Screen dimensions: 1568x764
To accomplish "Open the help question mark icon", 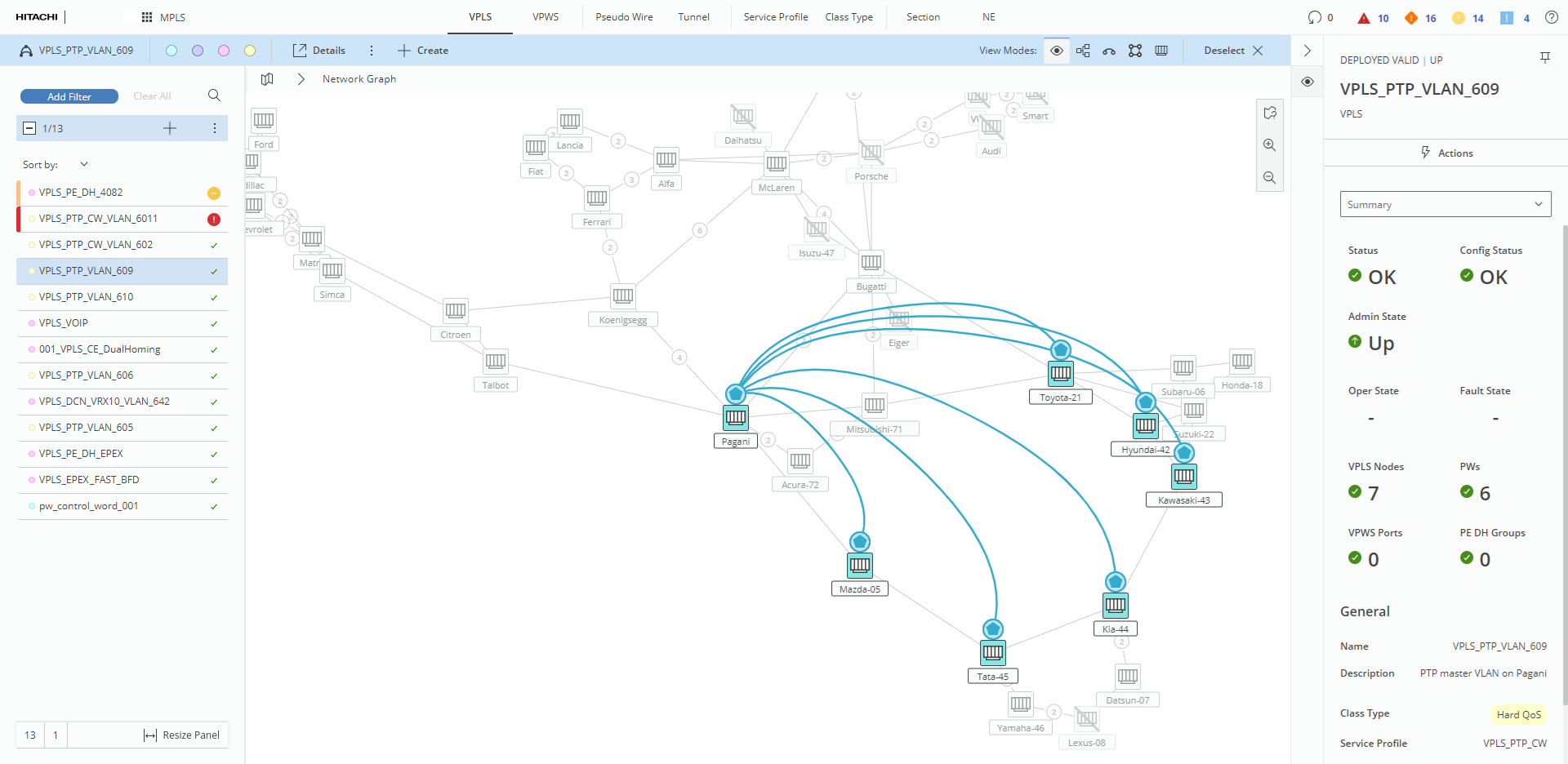I will 1551,17.
